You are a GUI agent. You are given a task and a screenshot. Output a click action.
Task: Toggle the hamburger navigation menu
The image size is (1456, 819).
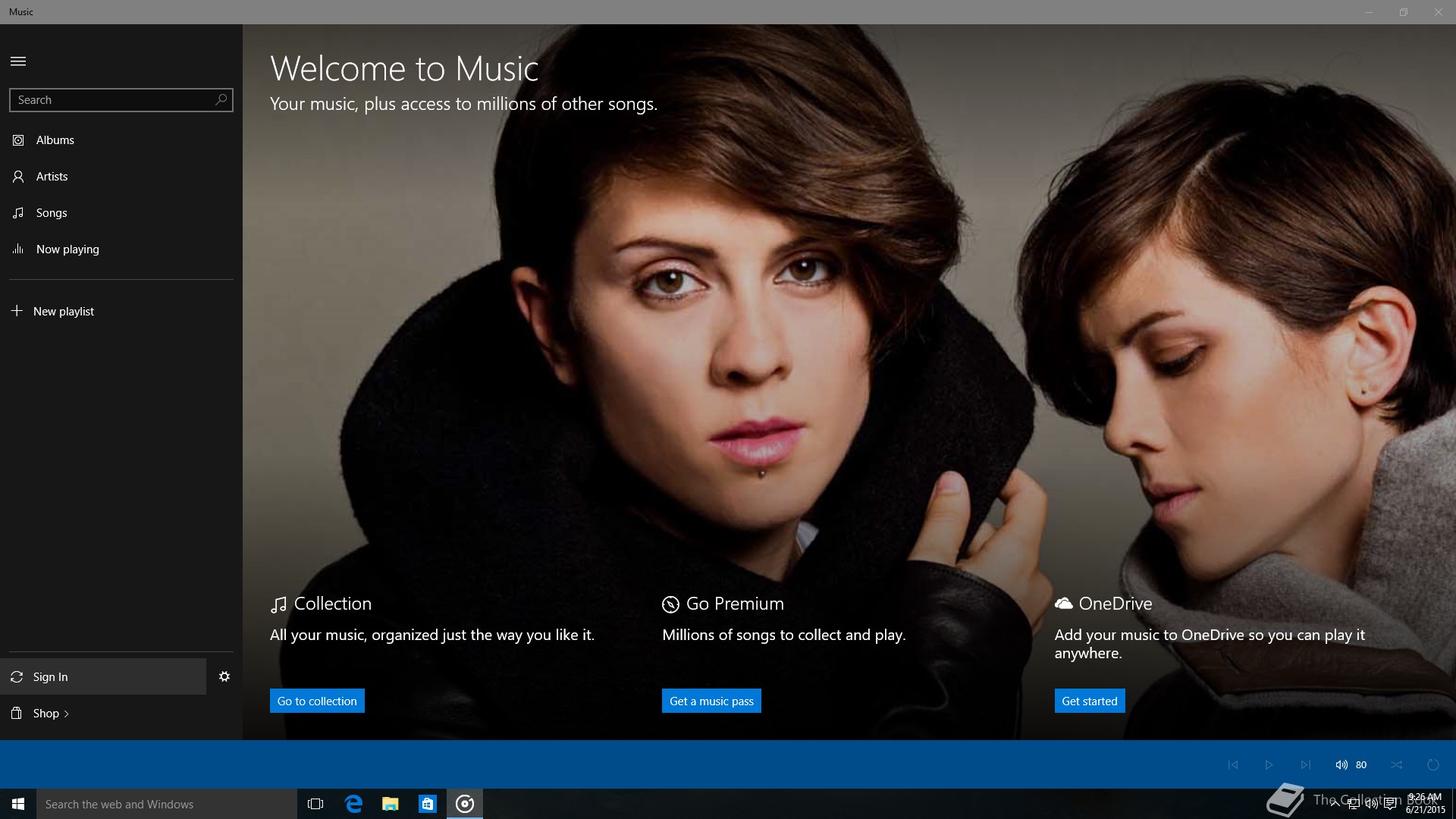(x=18, y=61)
